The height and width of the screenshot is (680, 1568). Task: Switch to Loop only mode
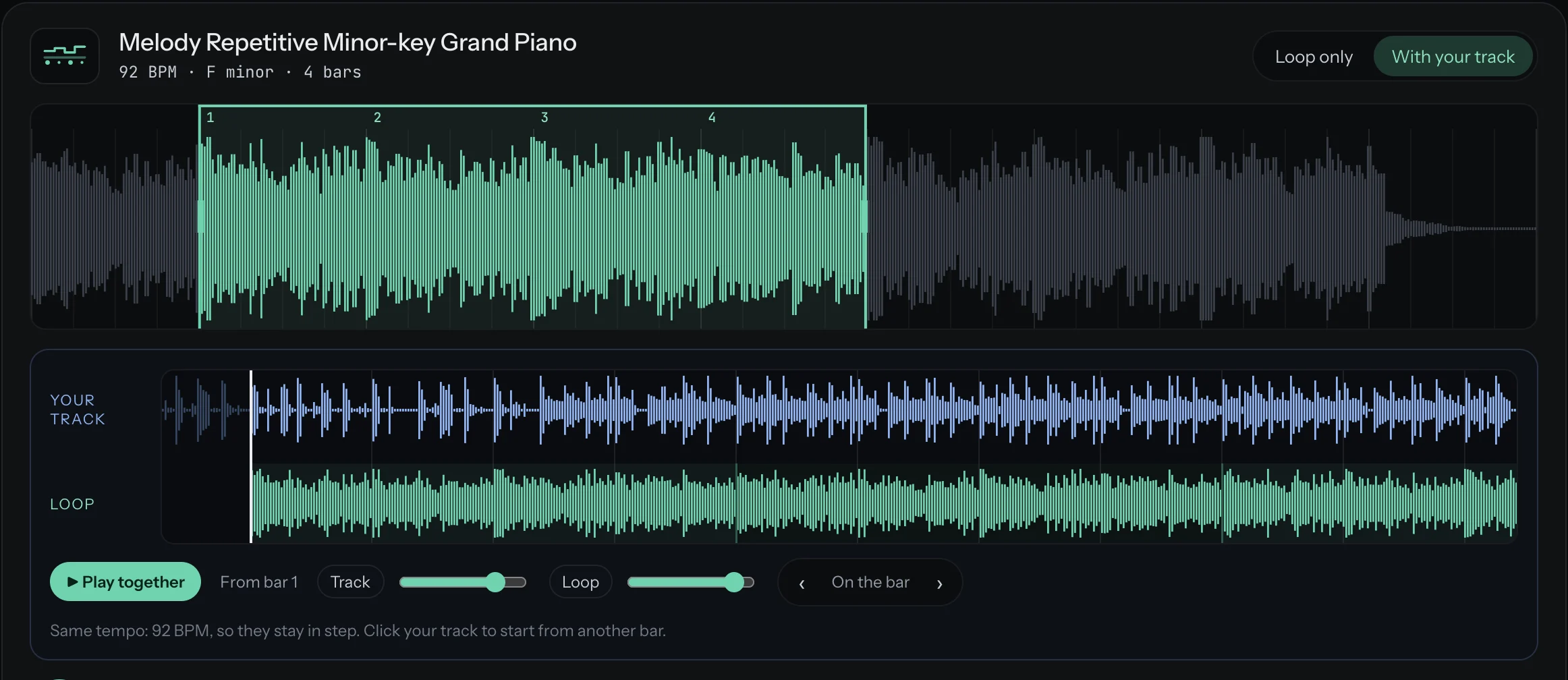(x=1314, y=57)
